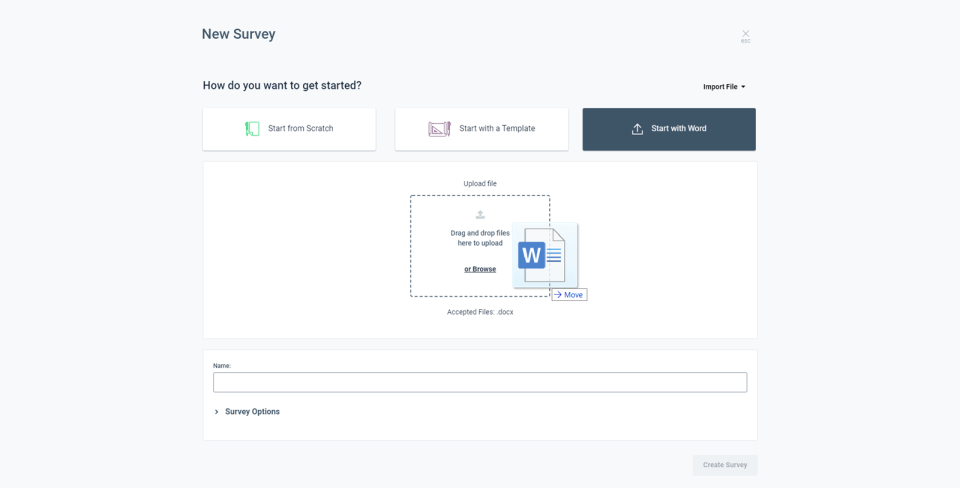Click the Accepted Files .docx text
The height and width of the screenshot is (488, 960).
pos(480,312)
